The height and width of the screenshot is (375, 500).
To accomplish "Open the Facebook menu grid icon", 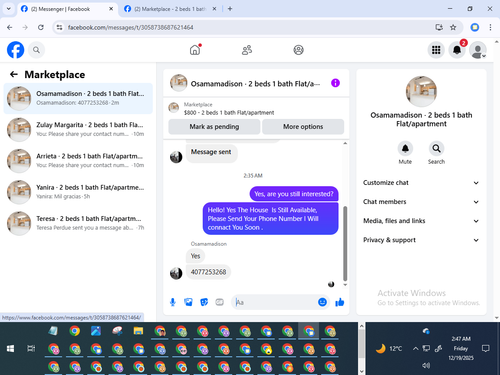I will point(436,50).
